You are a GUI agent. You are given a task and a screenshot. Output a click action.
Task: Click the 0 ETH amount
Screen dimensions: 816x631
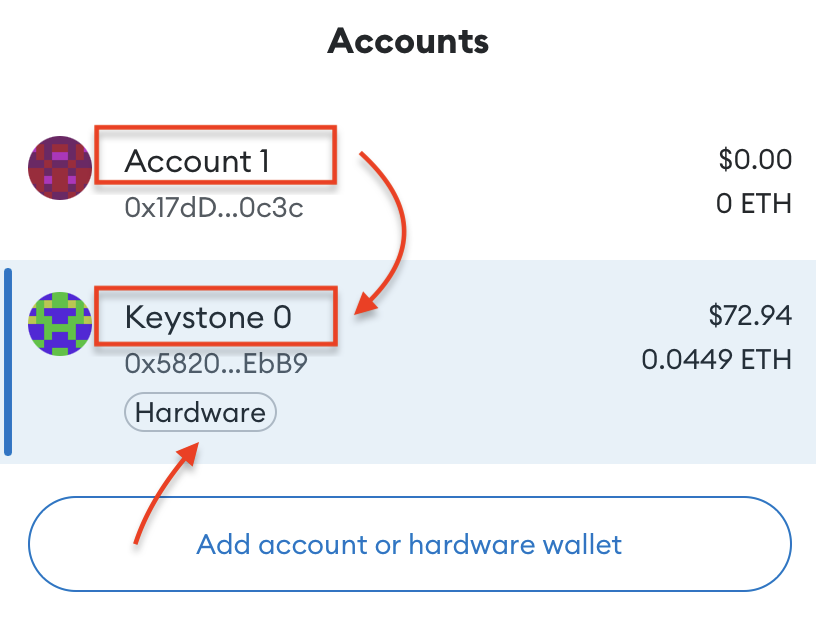(753, 204)
